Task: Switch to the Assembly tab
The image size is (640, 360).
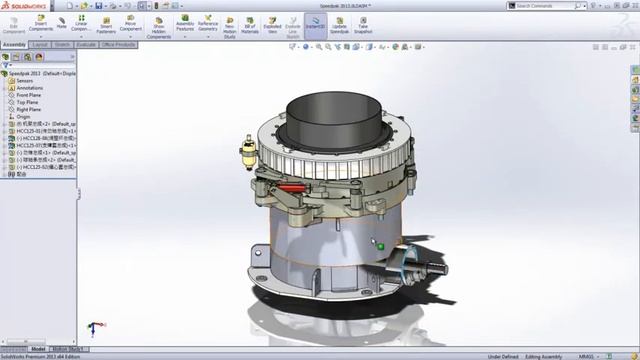Action: coord(14,44)
